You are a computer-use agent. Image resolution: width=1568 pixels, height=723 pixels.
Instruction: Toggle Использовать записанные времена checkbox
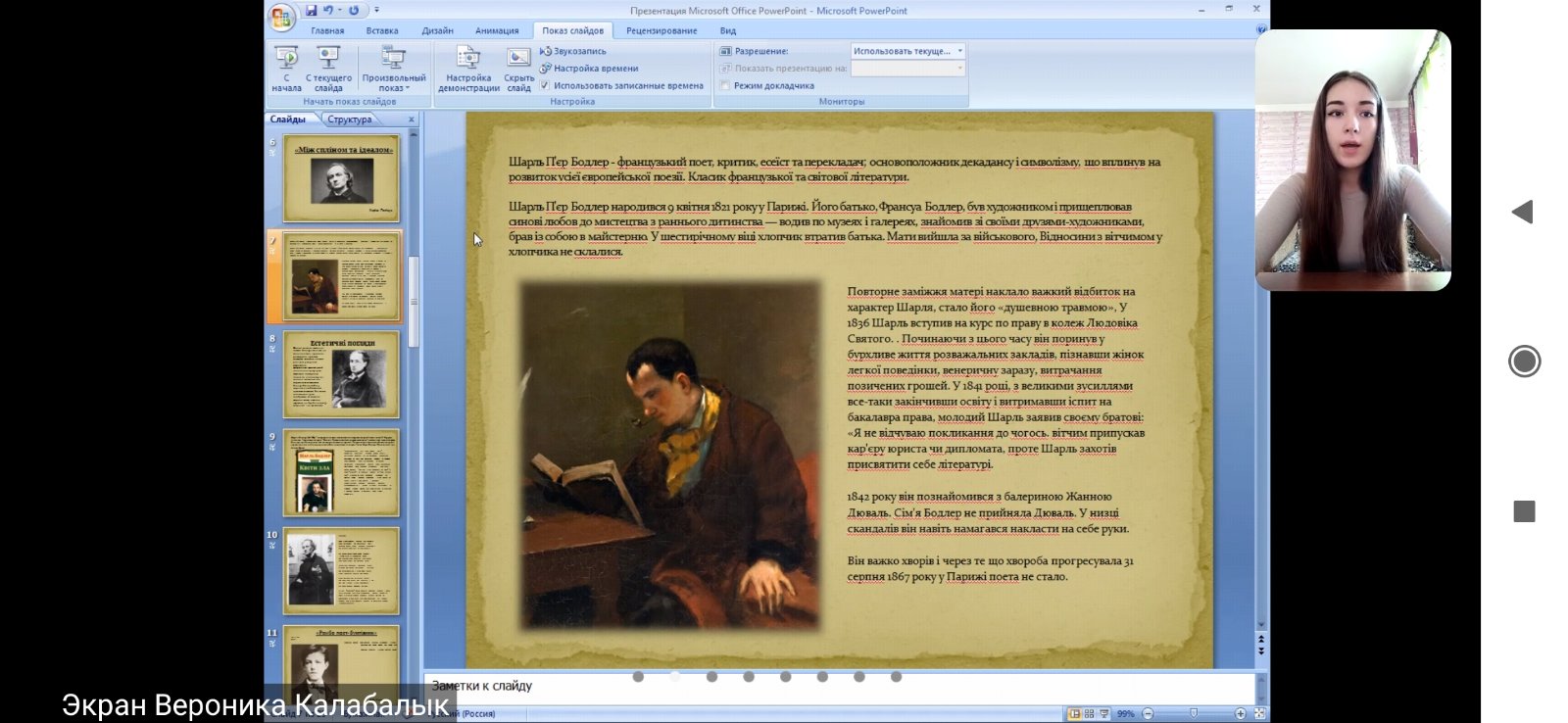coord(545,85)
